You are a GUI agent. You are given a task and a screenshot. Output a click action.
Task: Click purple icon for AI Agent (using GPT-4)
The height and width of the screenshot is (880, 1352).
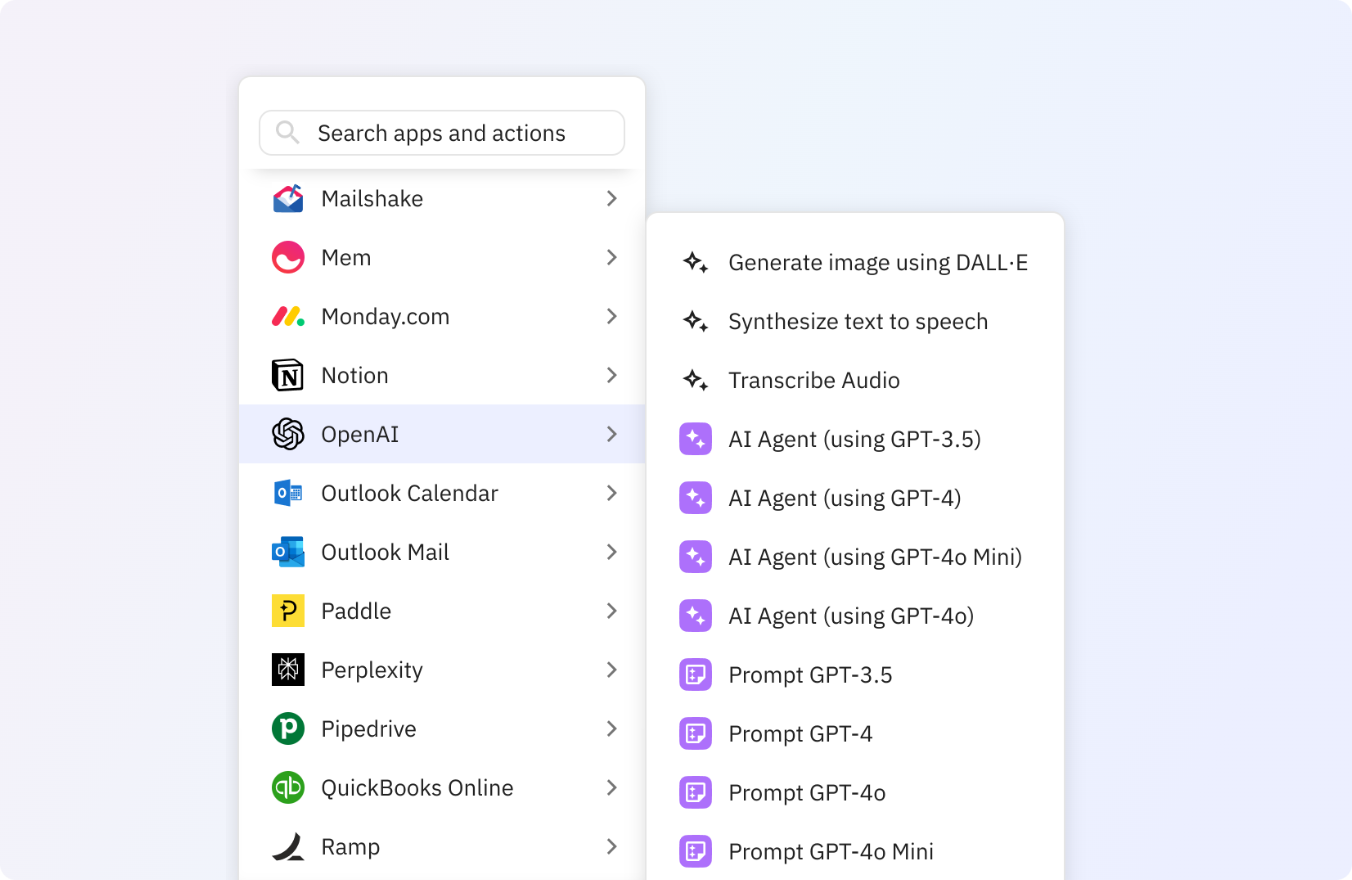(695, 498)
